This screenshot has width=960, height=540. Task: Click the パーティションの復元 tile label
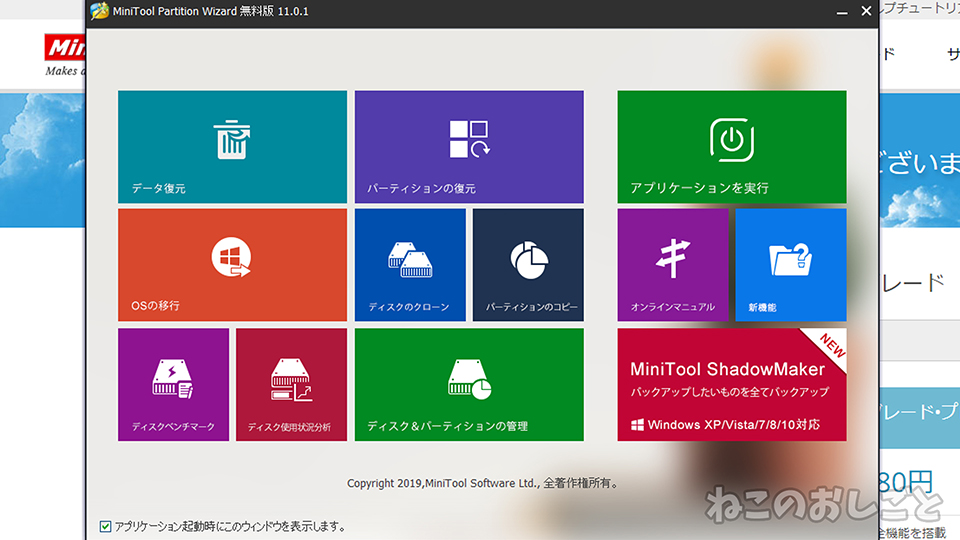[421, 189]
